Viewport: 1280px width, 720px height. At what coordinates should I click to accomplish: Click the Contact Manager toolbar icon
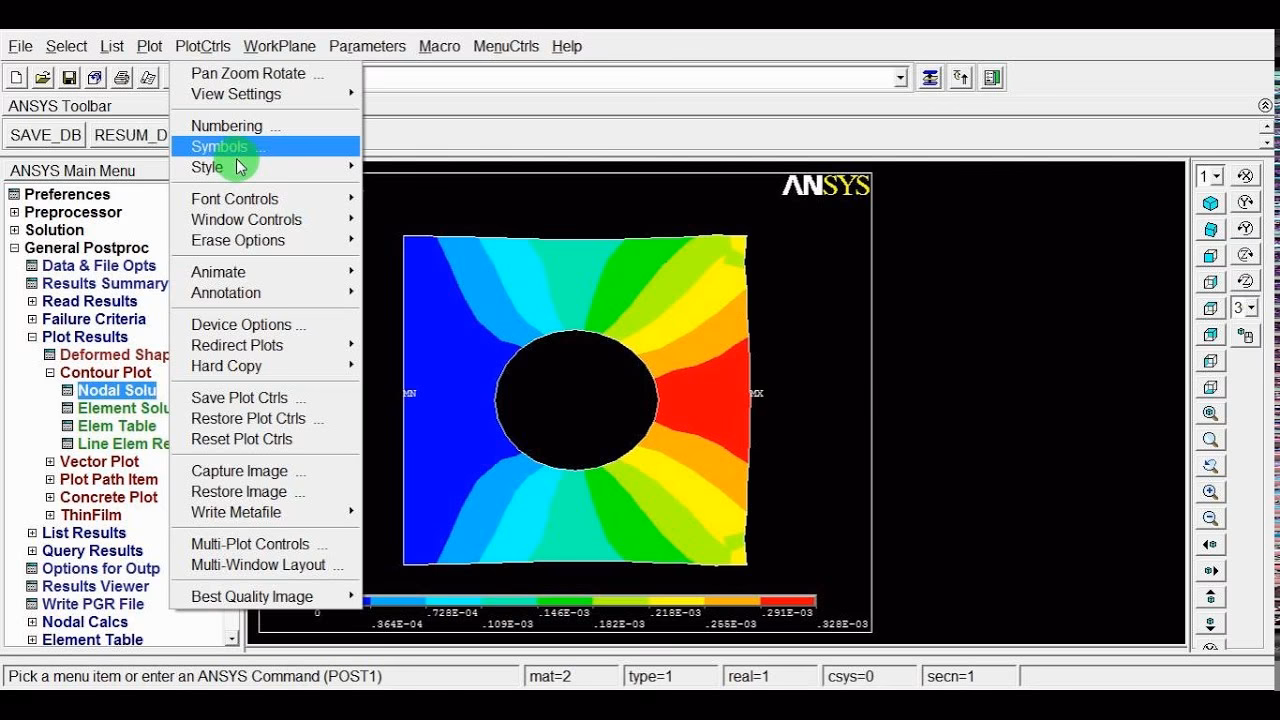click(992, 78)
